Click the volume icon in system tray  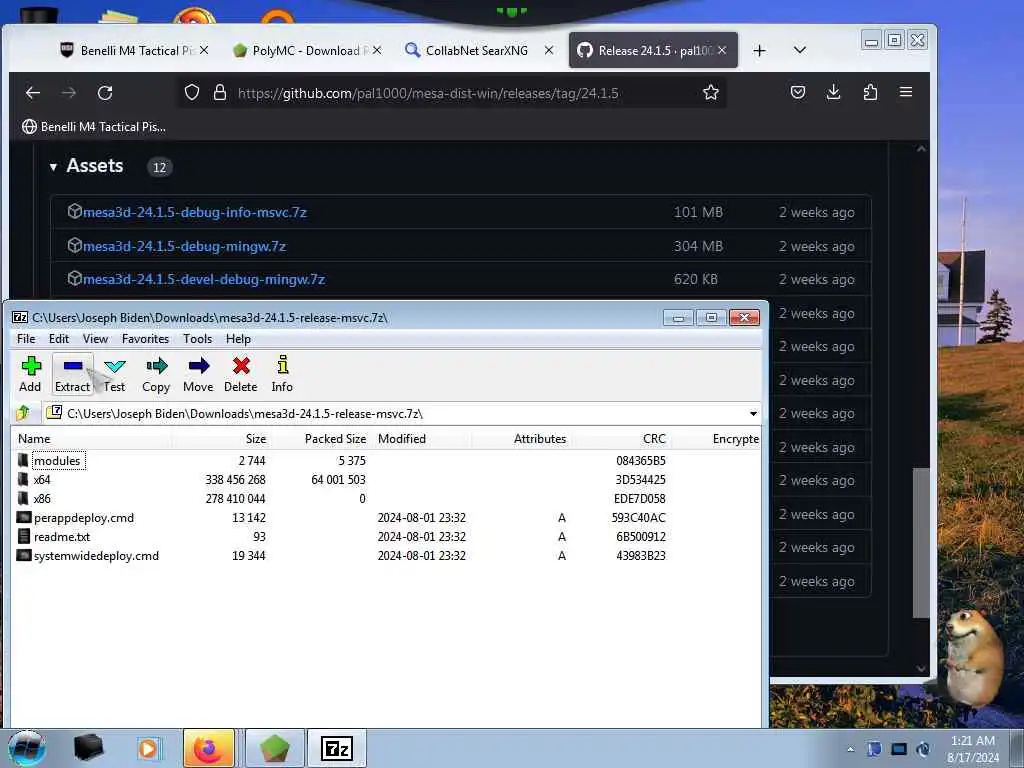click(x=923, y=749)
